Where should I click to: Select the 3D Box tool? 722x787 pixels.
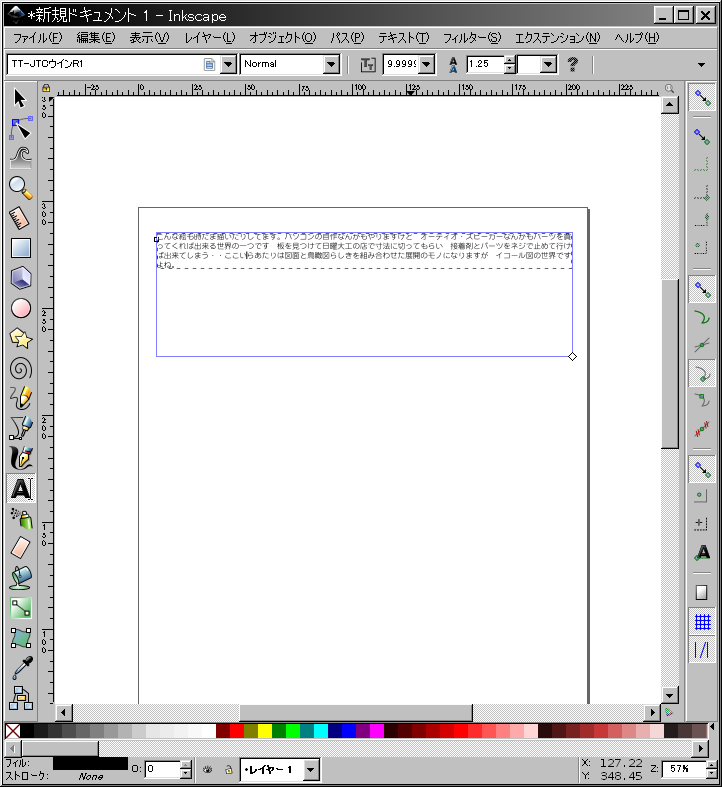[x=20, y=279]
